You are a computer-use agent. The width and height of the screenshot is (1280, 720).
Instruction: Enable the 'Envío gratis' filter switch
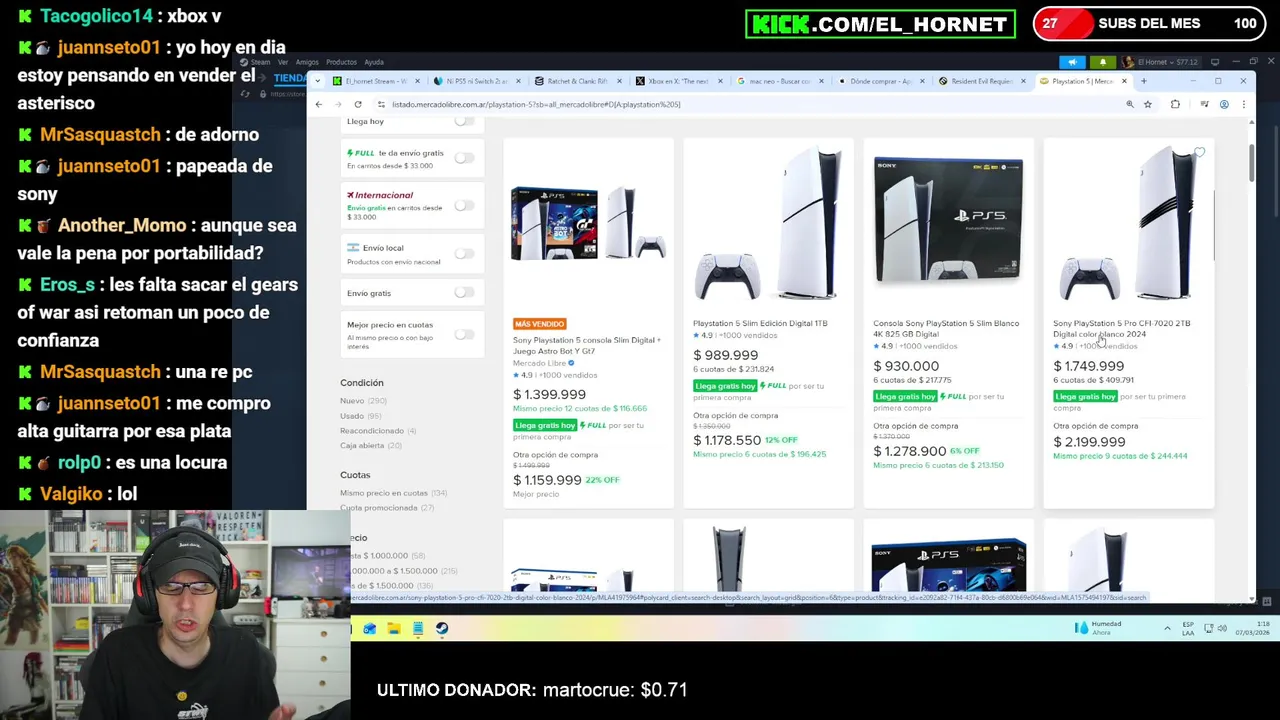[464, 293]
